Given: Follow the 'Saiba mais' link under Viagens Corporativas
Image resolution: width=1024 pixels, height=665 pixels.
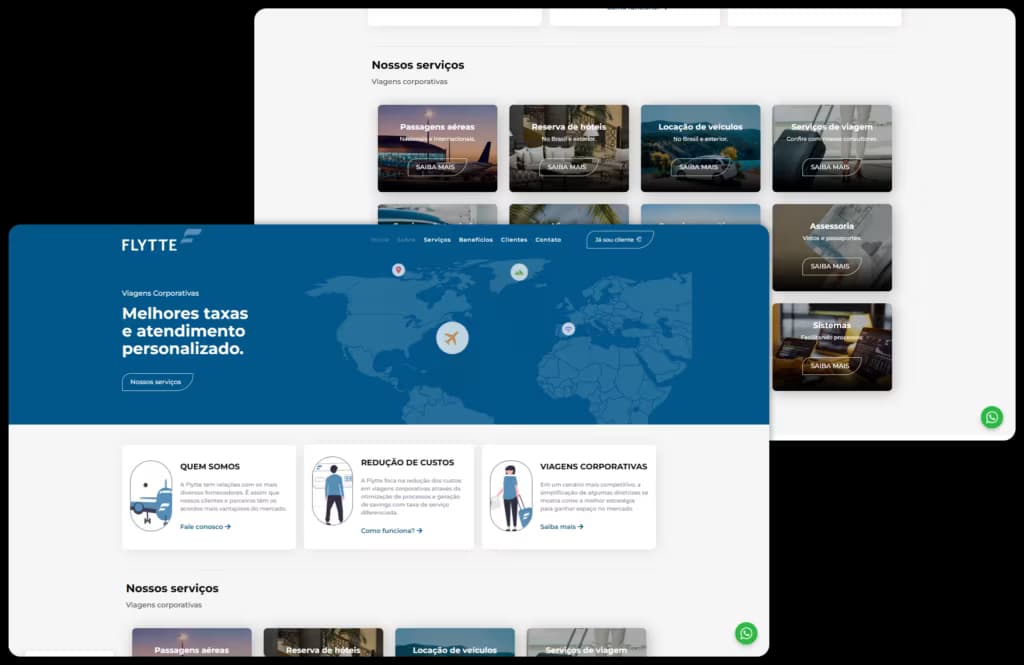Looking at the screenshot, I should (x=562, y=527).
